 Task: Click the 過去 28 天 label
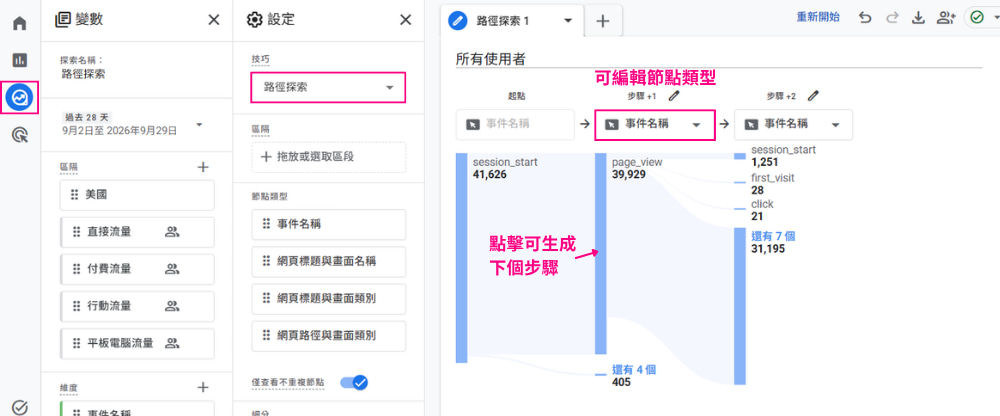click(x=87, y=117)
